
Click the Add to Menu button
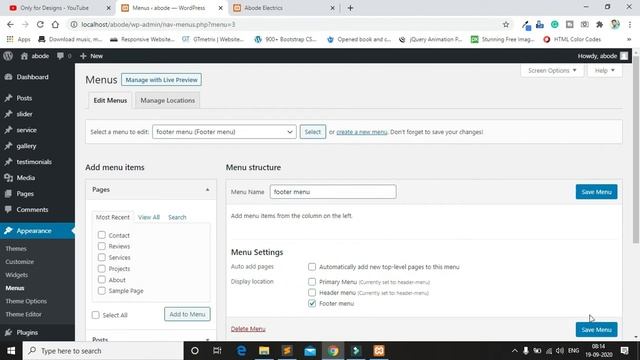point(187,314)
